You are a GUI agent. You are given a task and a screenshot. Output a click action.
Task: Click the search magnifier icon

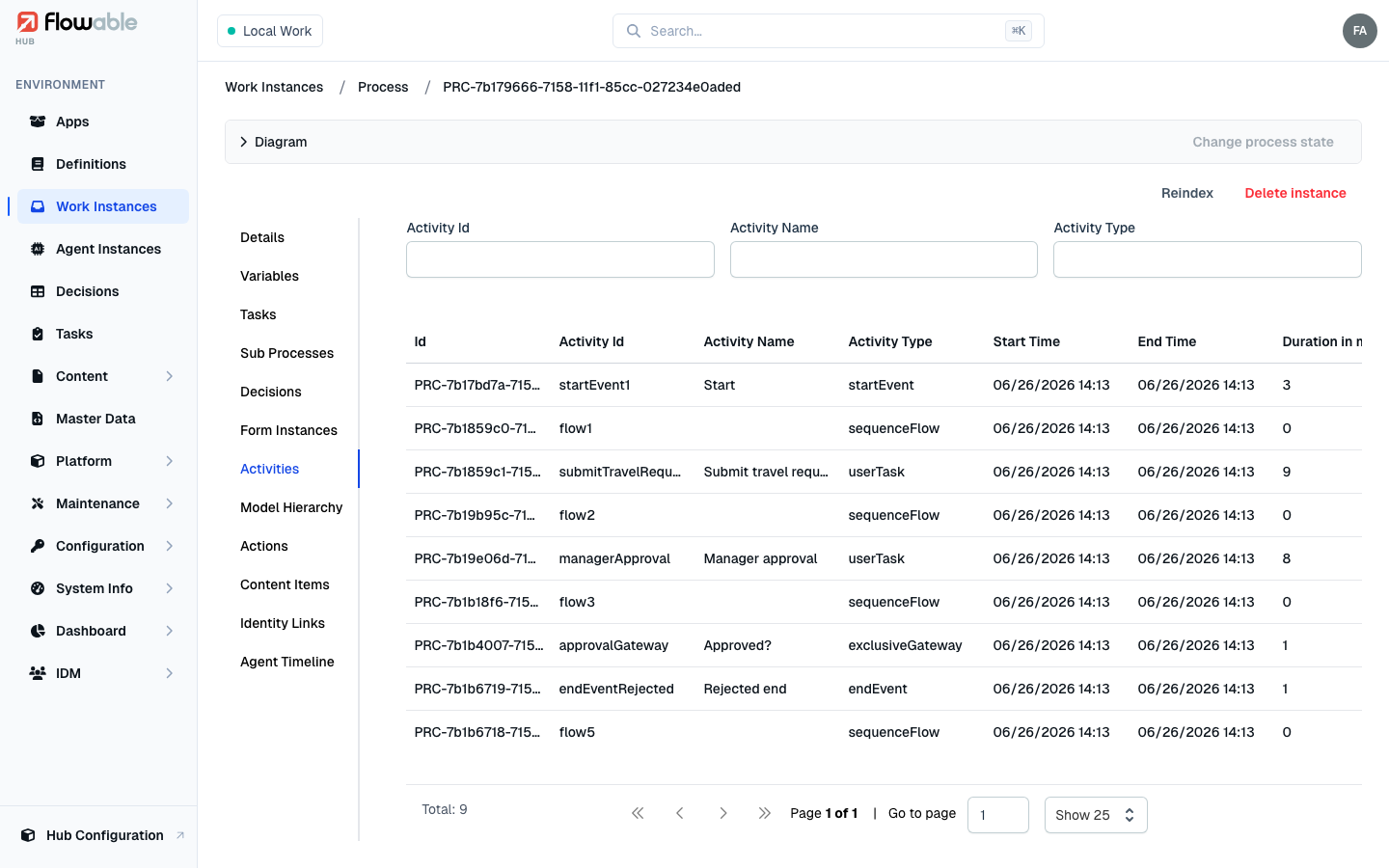[634, 31]
